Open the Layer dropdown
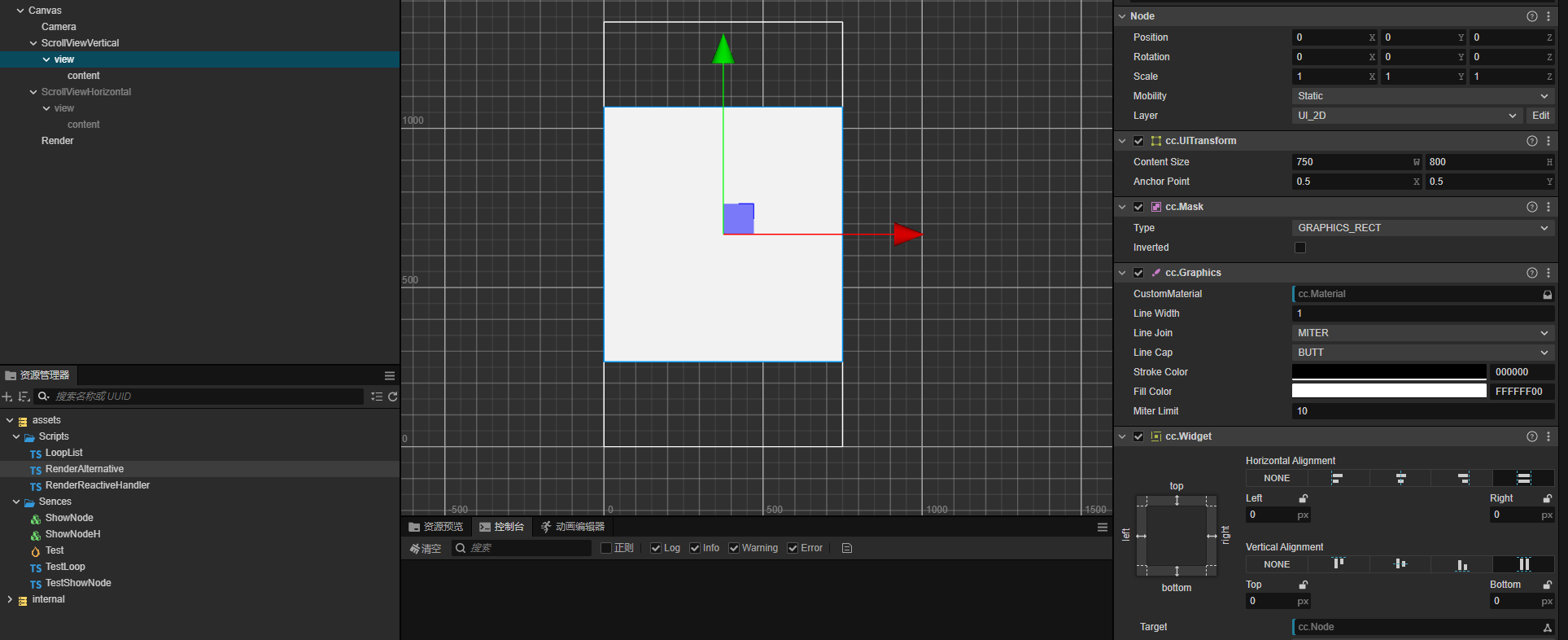Image resolution: width=1568 pixels, height=640 pixels. [1407, 116]
